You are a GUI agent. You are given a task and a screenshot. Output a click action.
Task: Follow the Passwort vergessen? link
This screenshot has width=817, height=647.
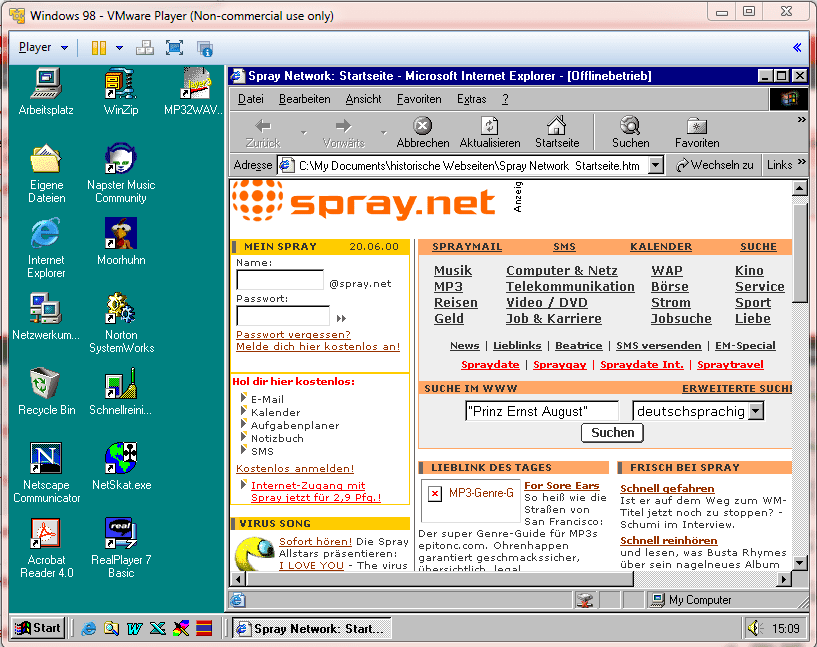(293, 334)
